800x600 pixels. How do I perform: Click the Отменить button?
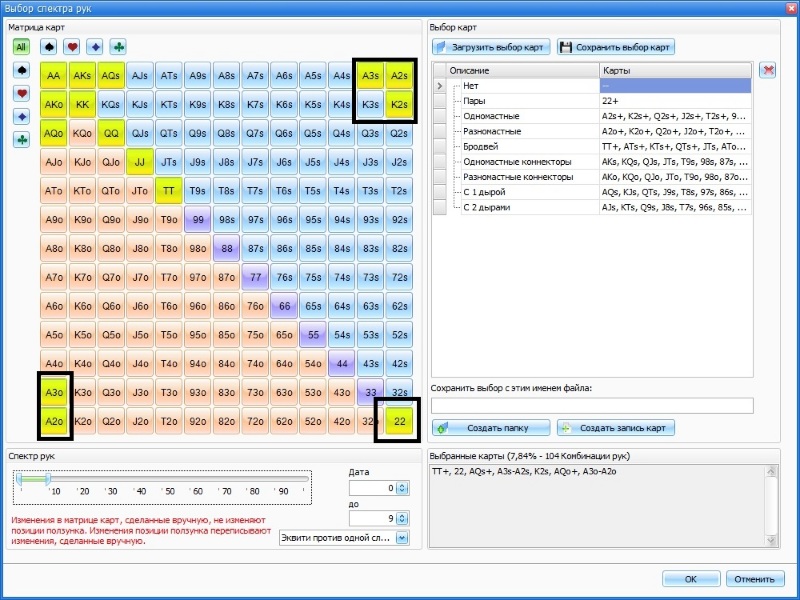[x=755, y=579]
